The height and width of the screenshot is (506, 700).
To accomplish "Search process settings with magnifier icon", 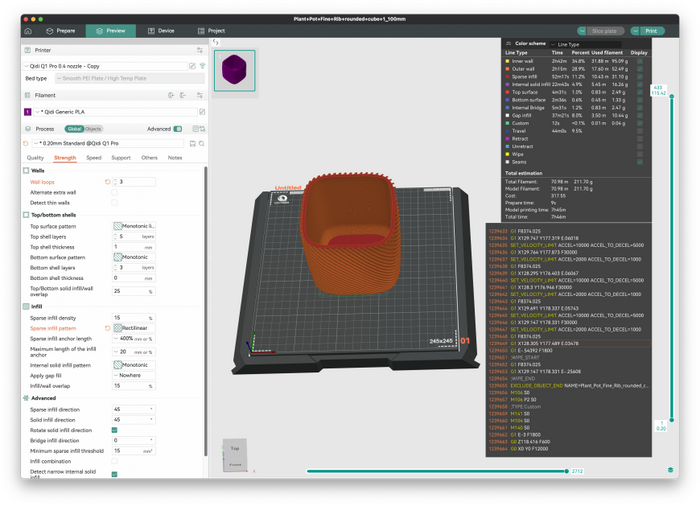I will click(202, 143).
